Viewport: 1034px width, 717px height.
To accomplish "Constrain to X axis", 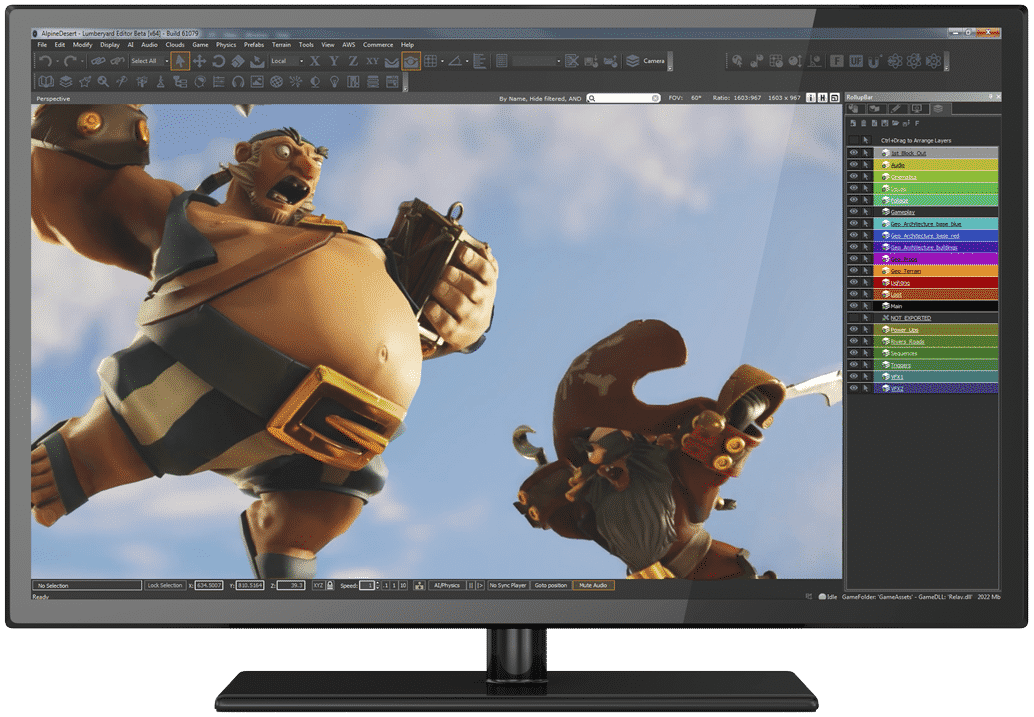I will tap(315, 61).
